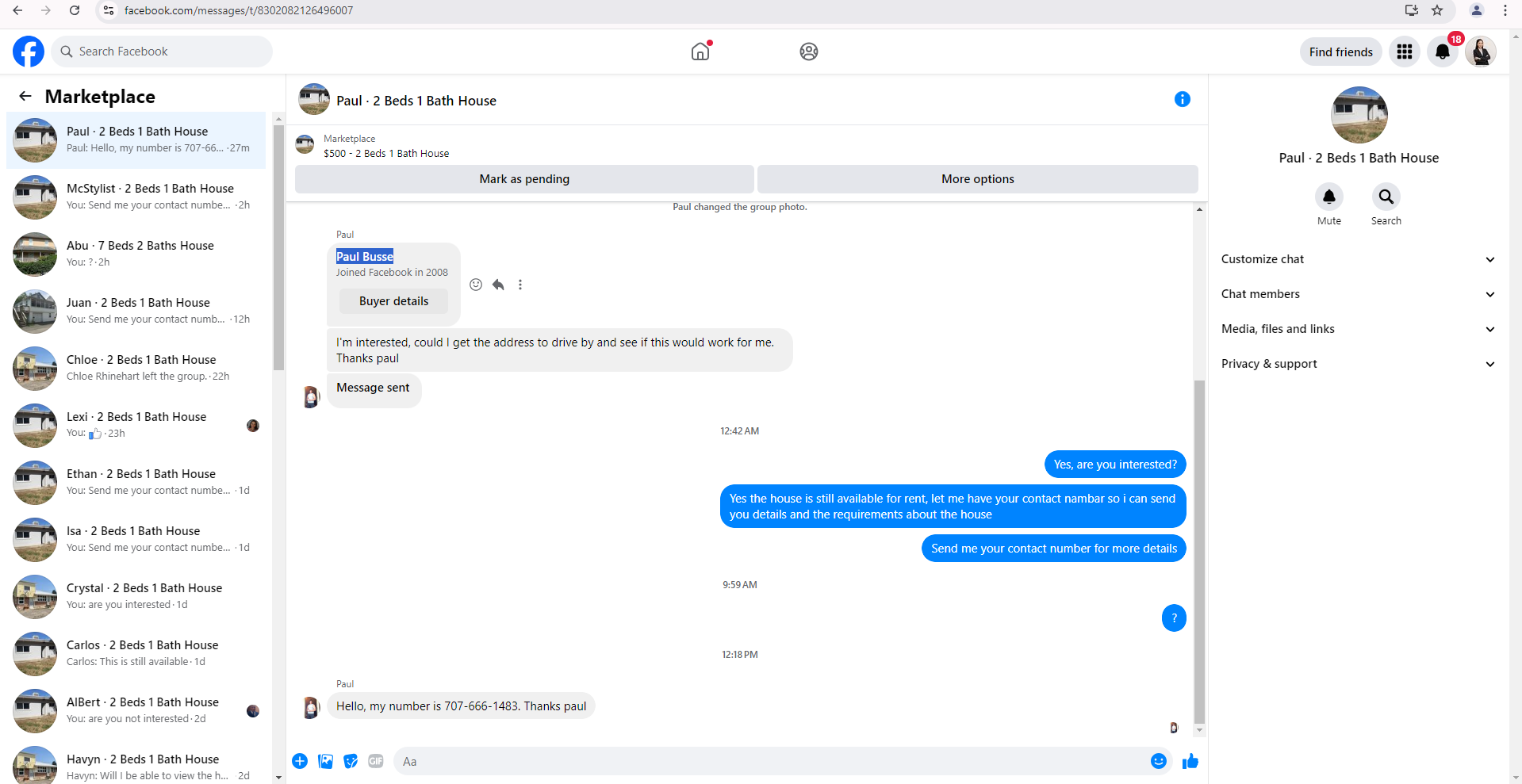Screen dimensions: 1522x784
Task: Open Crystal · 2 Beds 1 Bath House chat
Action: pos(136,597)
